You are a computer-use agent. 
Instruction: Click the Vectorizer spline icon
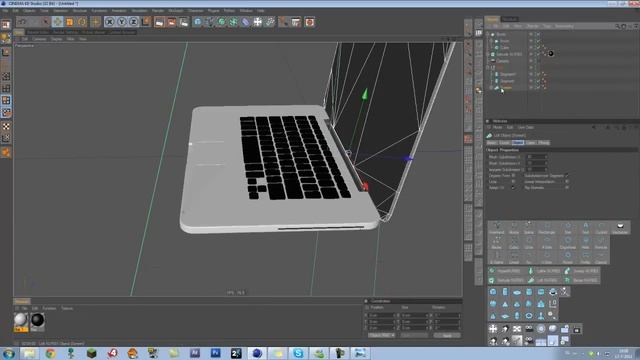620,227
